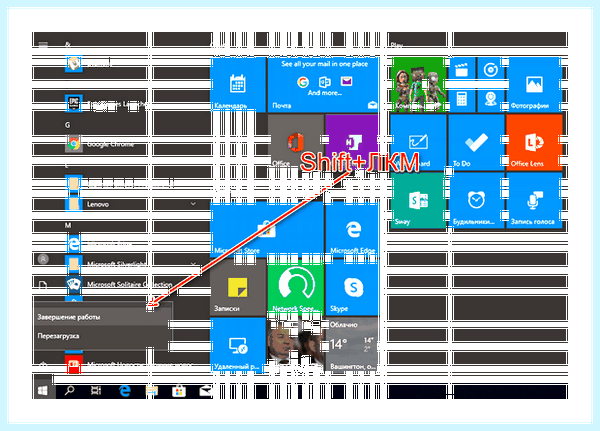Open the Удаленный рабочий стол tile

click(x=238, y=344)
